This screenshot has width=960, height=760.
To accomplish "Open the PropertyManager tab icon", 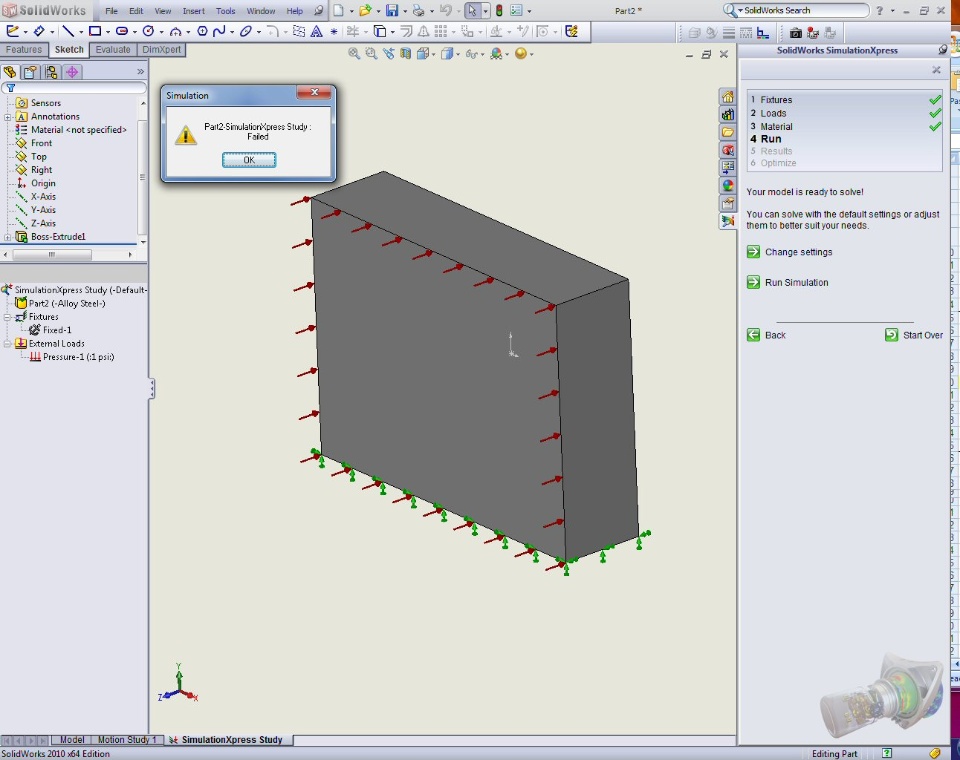I will [31, 72].
